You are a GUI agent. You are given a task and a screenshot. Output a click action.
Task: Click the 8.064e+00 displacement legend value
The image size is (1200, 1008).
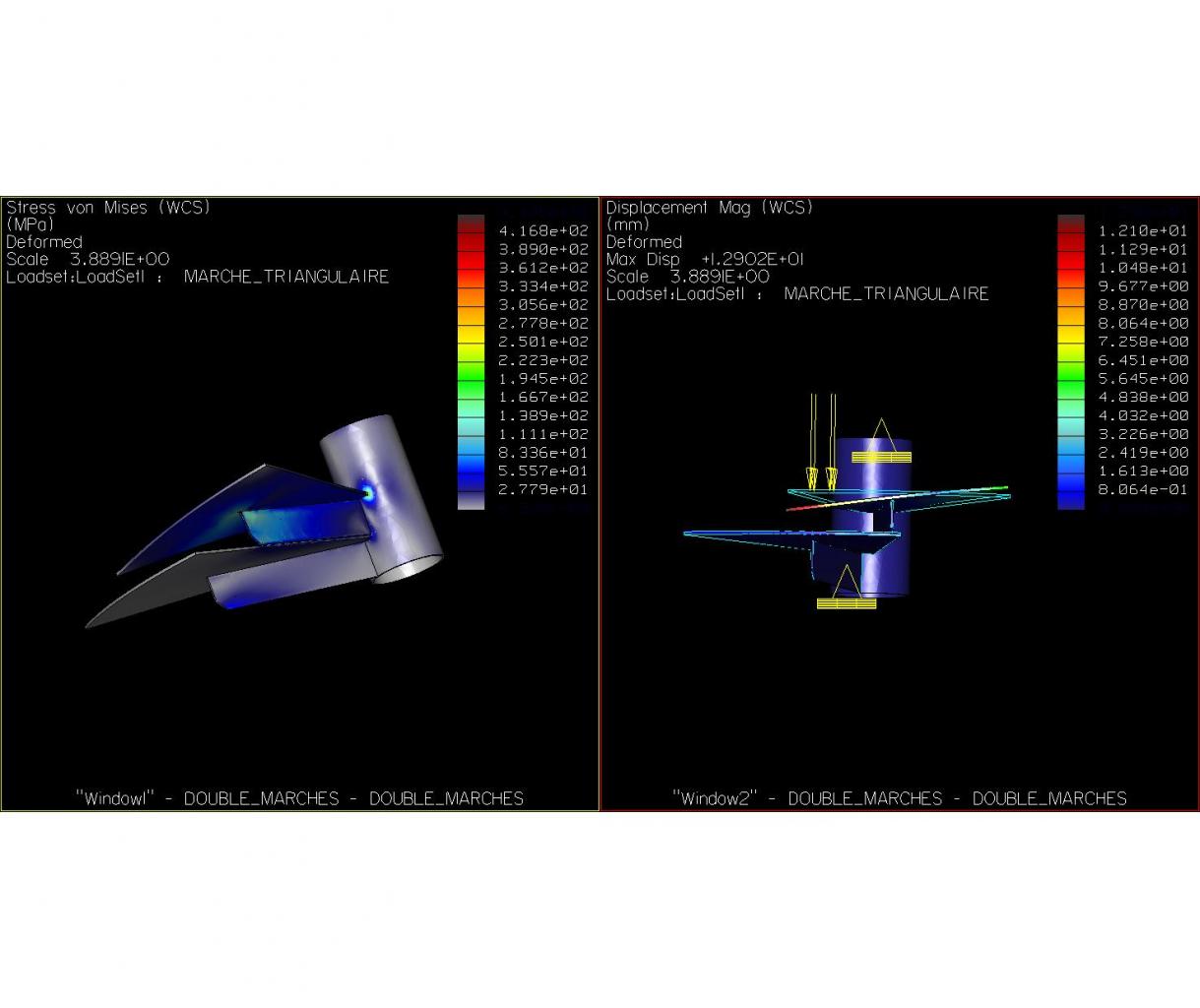(x=1144, y=323)
